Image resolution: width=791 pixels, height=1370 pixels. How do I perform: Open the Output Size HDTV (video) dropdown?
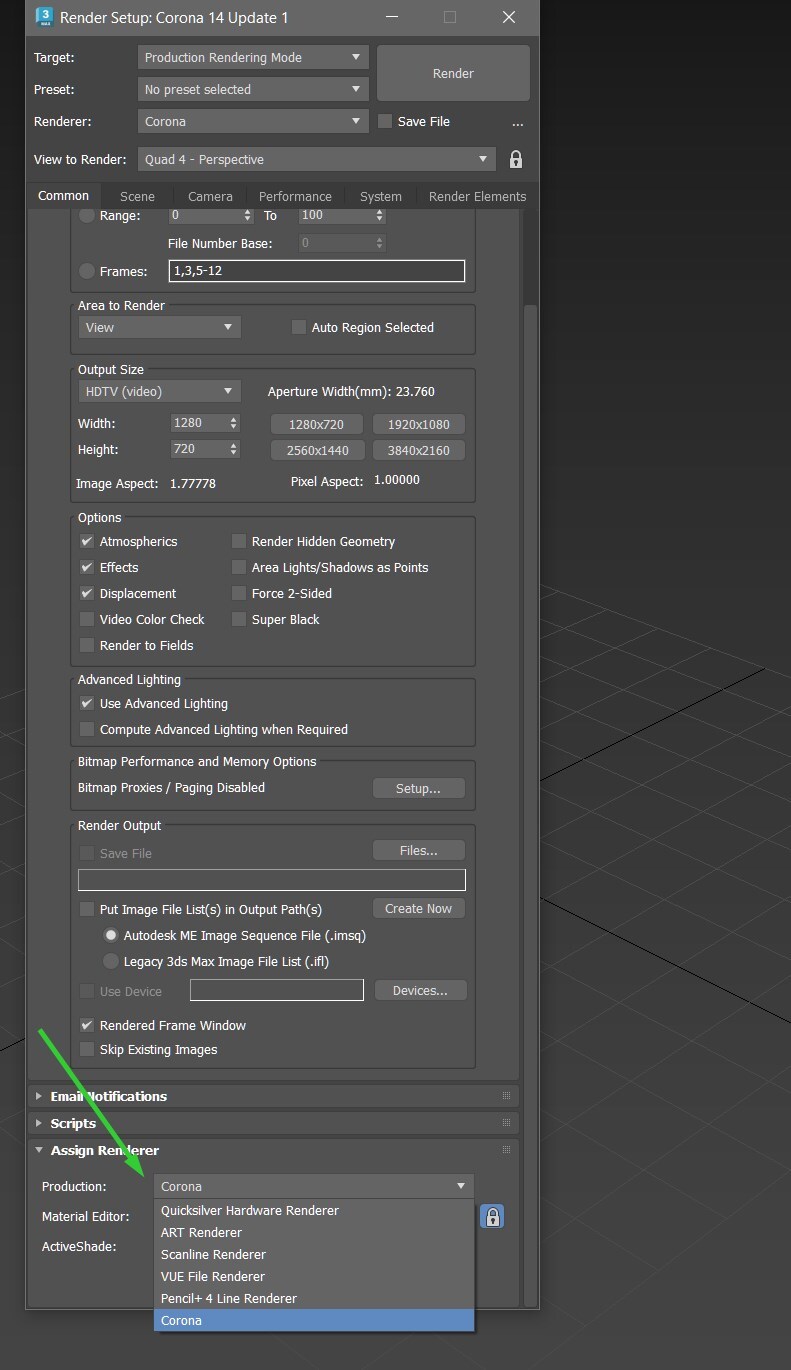click(159, 391)
